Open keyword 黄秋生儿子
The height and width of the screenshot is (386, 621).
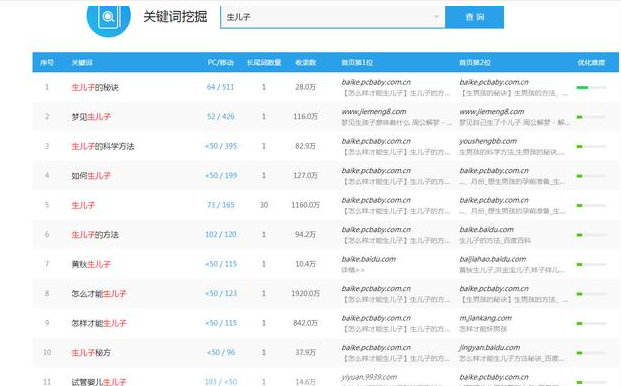pos(91,264)
